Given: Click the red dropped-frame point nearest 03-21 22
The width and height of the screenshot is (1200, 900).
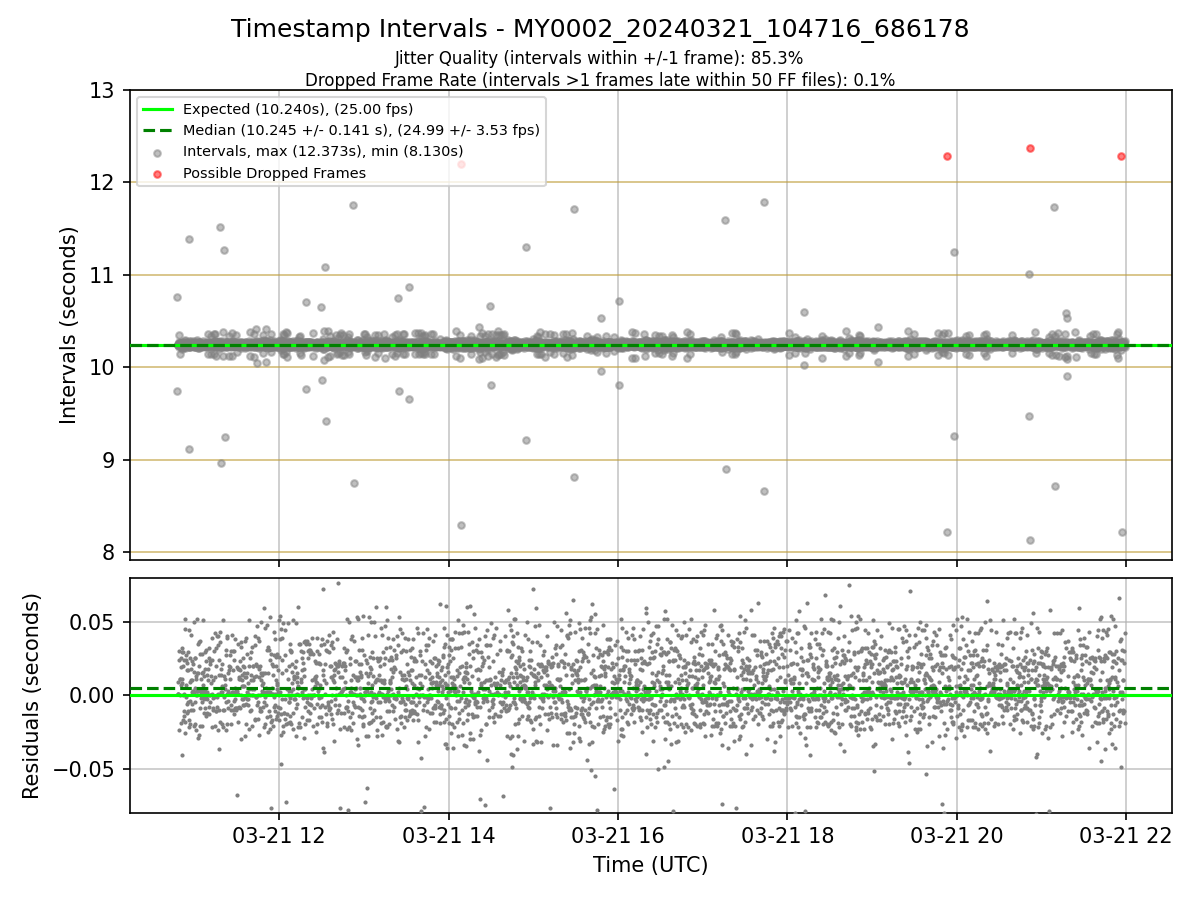Looking at the screenshot, I should [x=1121, y=156].
